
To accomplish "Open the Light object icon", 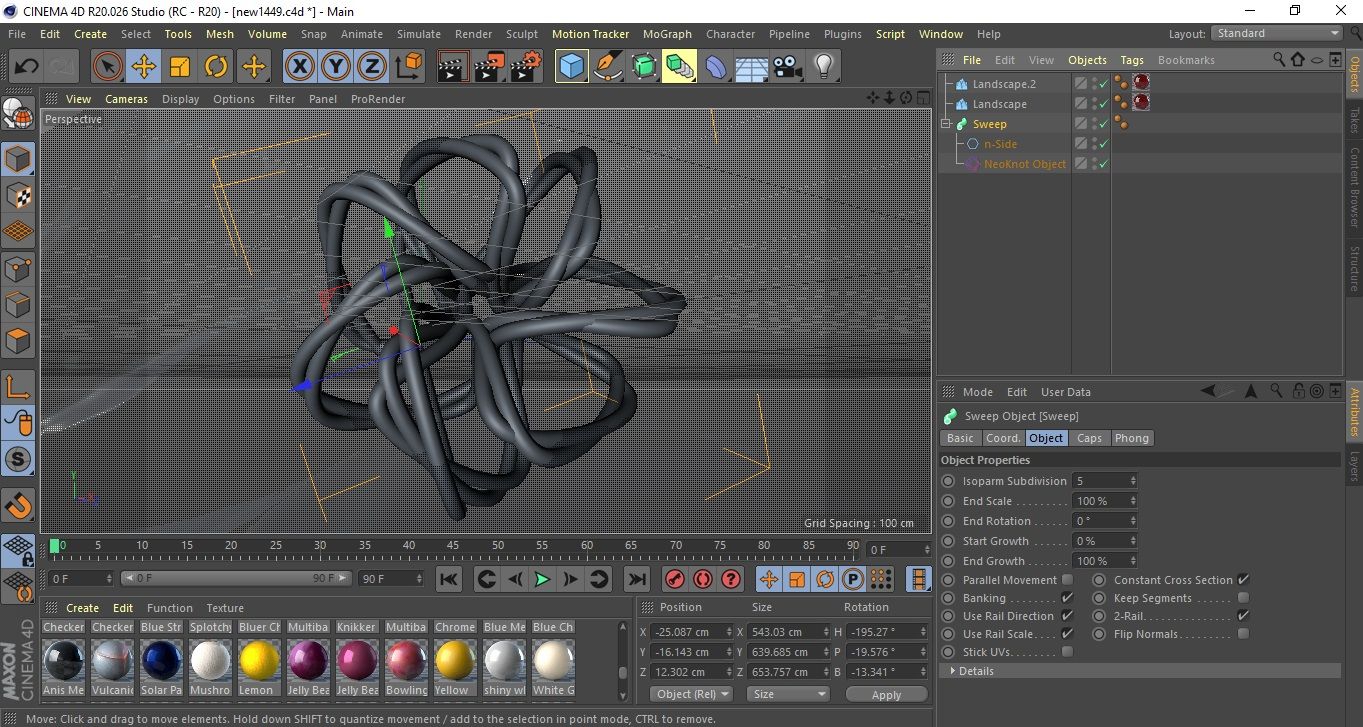I will [x=823, y=67].
